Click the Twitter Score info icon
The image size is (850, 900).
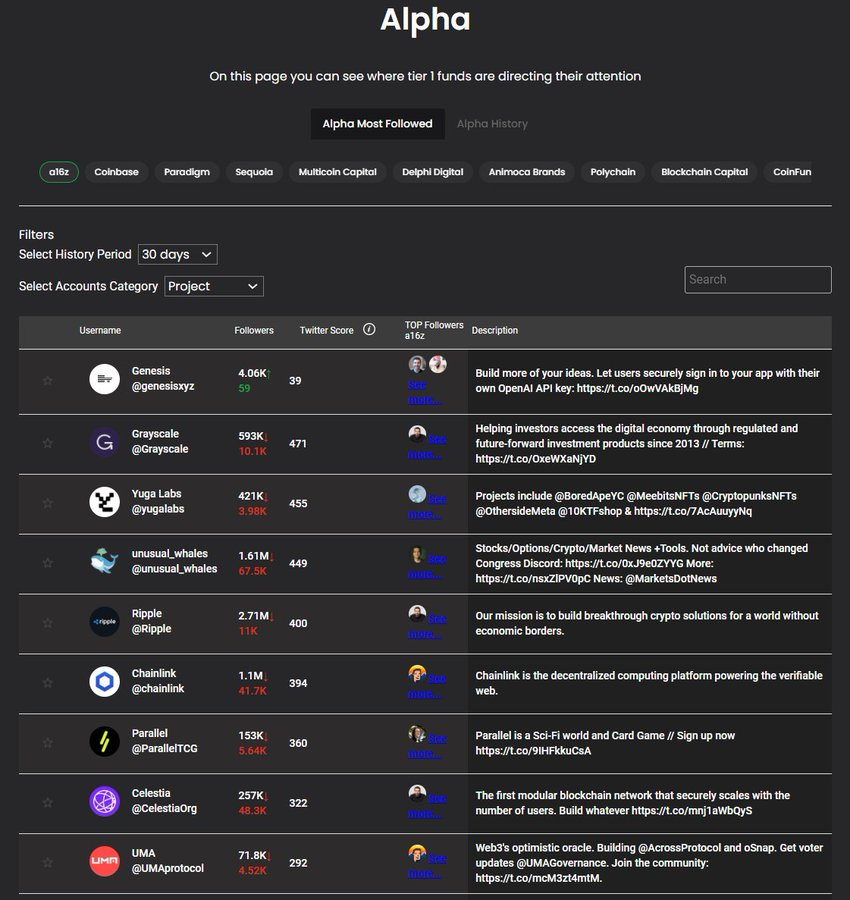tap(369, 329)
